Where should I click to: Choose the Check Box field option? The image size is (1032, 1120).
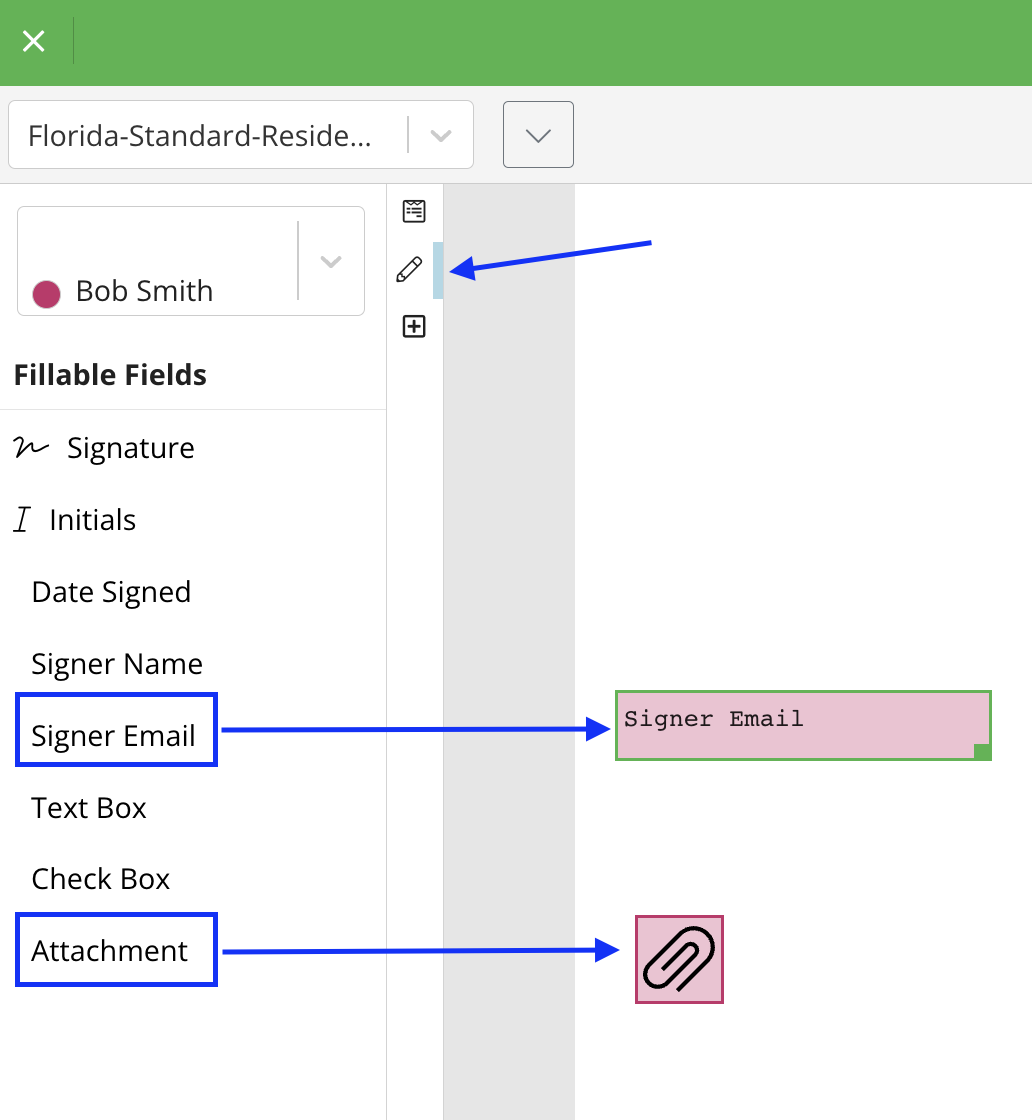[x=101, y=879]
